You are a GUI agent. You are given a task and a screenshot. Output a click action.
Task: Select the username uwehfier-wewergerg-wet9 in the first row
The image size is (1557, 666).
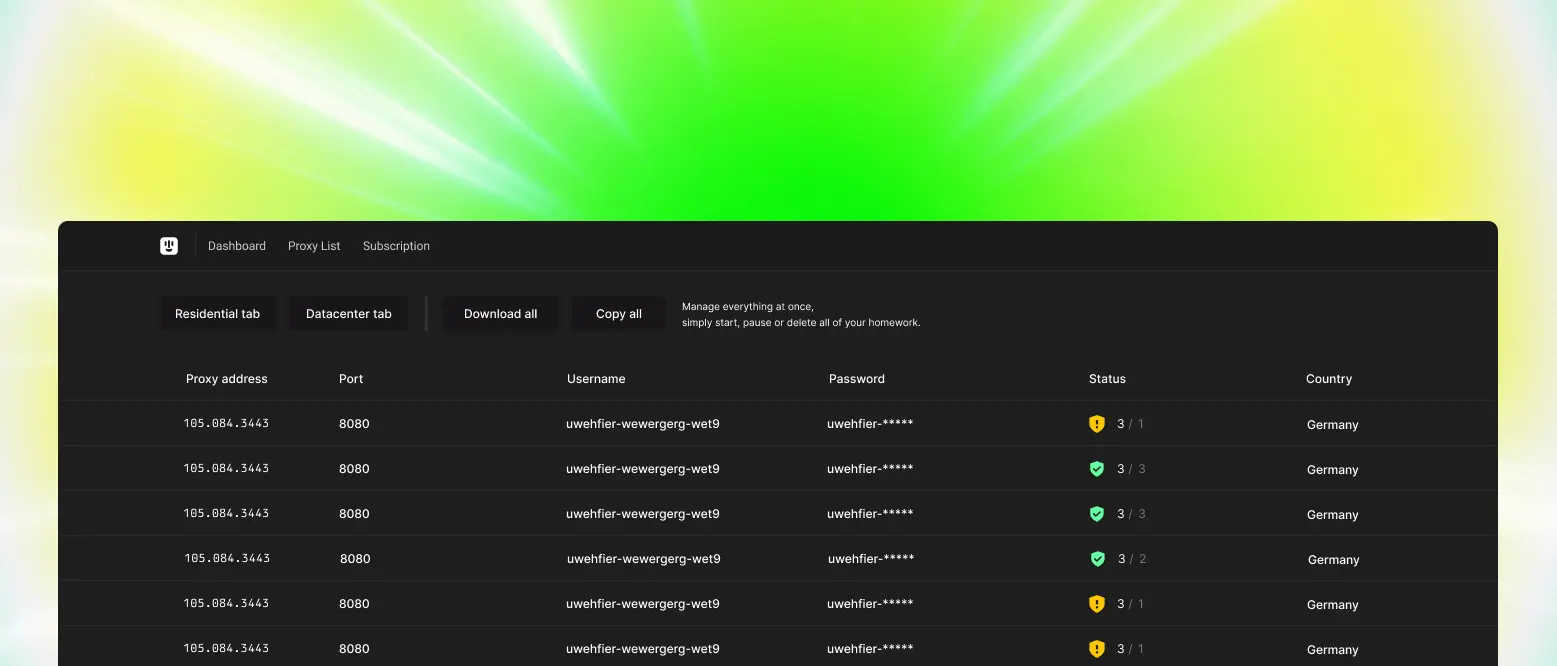coord(643,423)
